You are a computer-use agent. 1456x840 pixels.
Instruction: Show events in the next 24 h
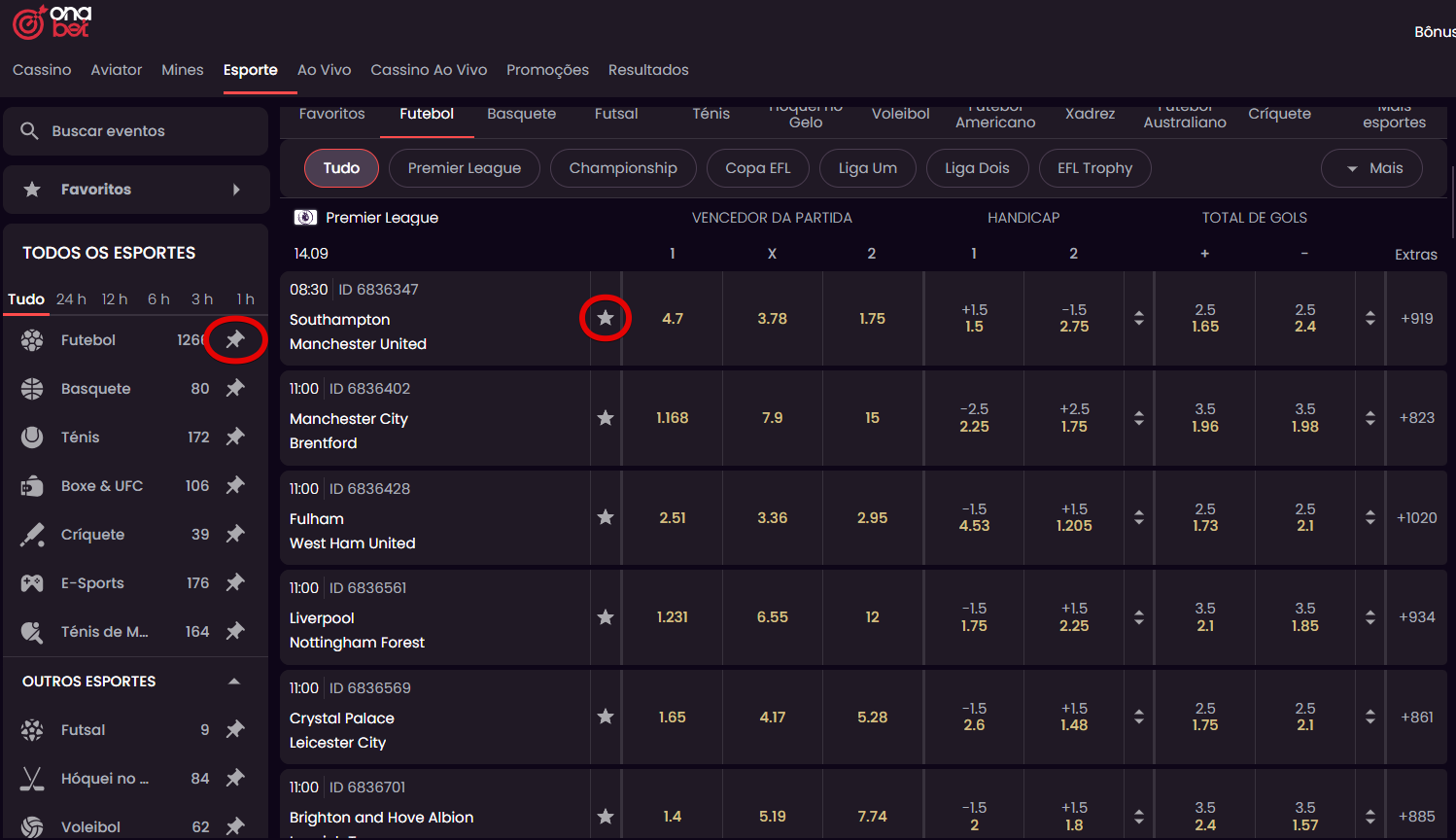(71, 299)
